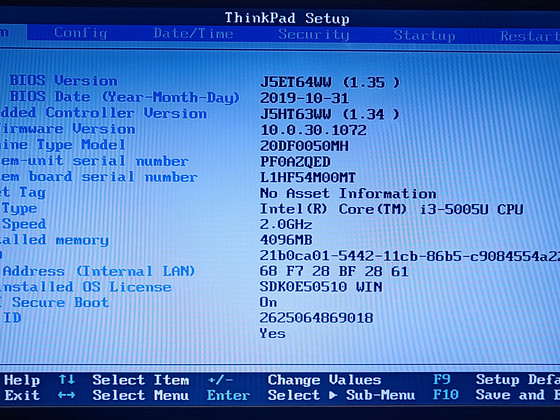The image size is (560, 420).
Task: Go to the Startup tab
Action: 425,35
